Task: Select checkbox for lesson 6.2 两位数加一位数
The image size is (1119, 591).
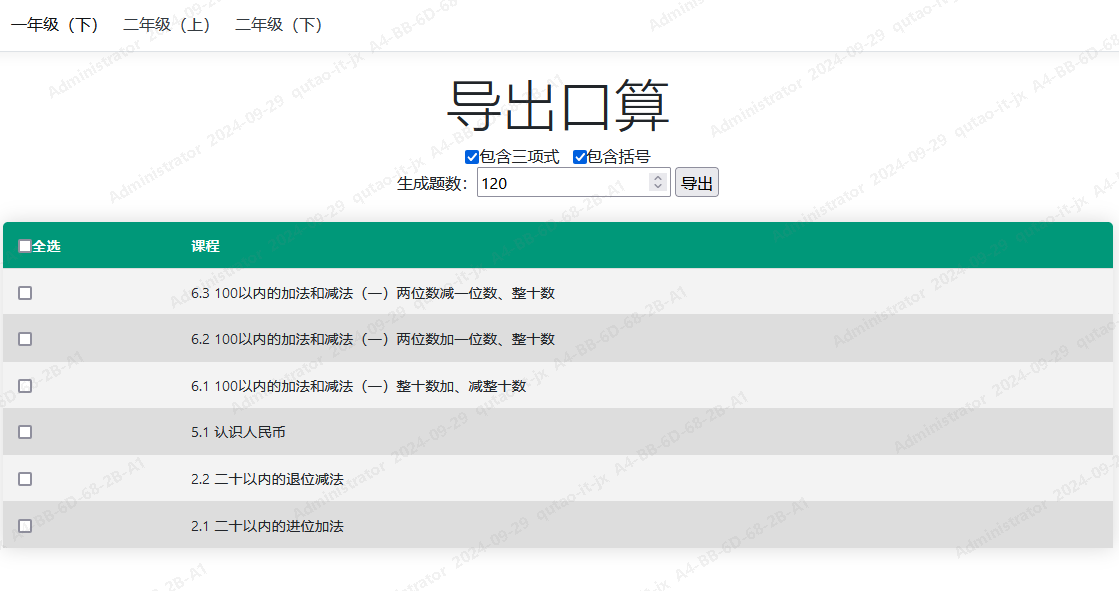Action: 25,339
